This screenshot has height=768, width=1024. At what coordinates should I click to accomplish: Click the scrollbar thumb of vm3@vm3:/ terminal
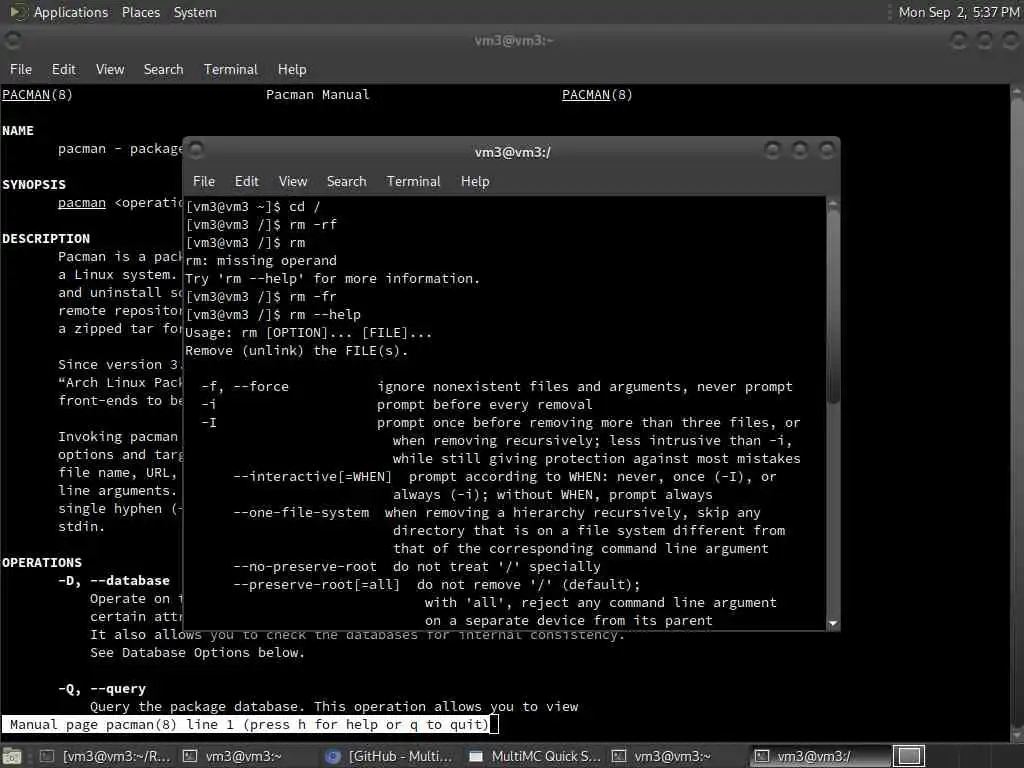point(833,307)
